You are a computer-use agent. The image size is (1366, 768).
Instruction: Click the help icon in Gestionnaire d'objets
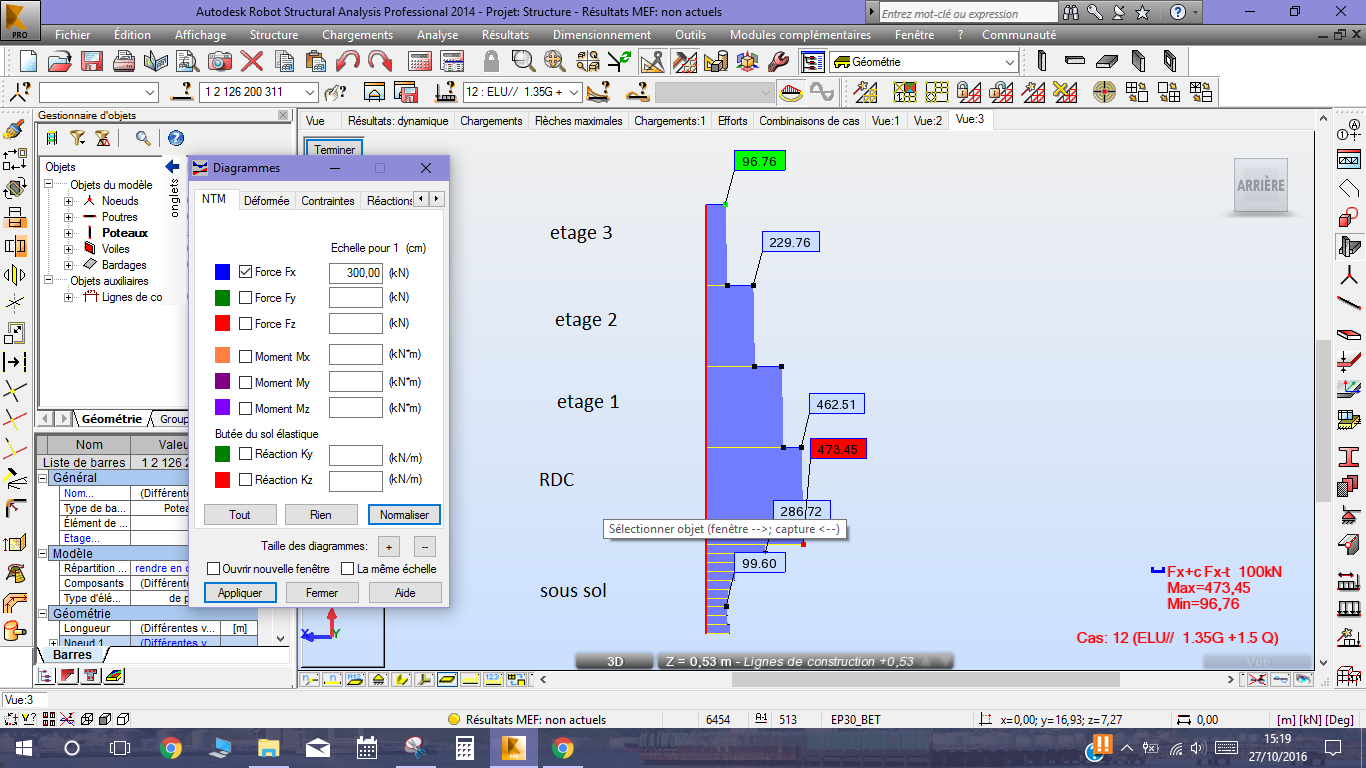click(176, 138)
